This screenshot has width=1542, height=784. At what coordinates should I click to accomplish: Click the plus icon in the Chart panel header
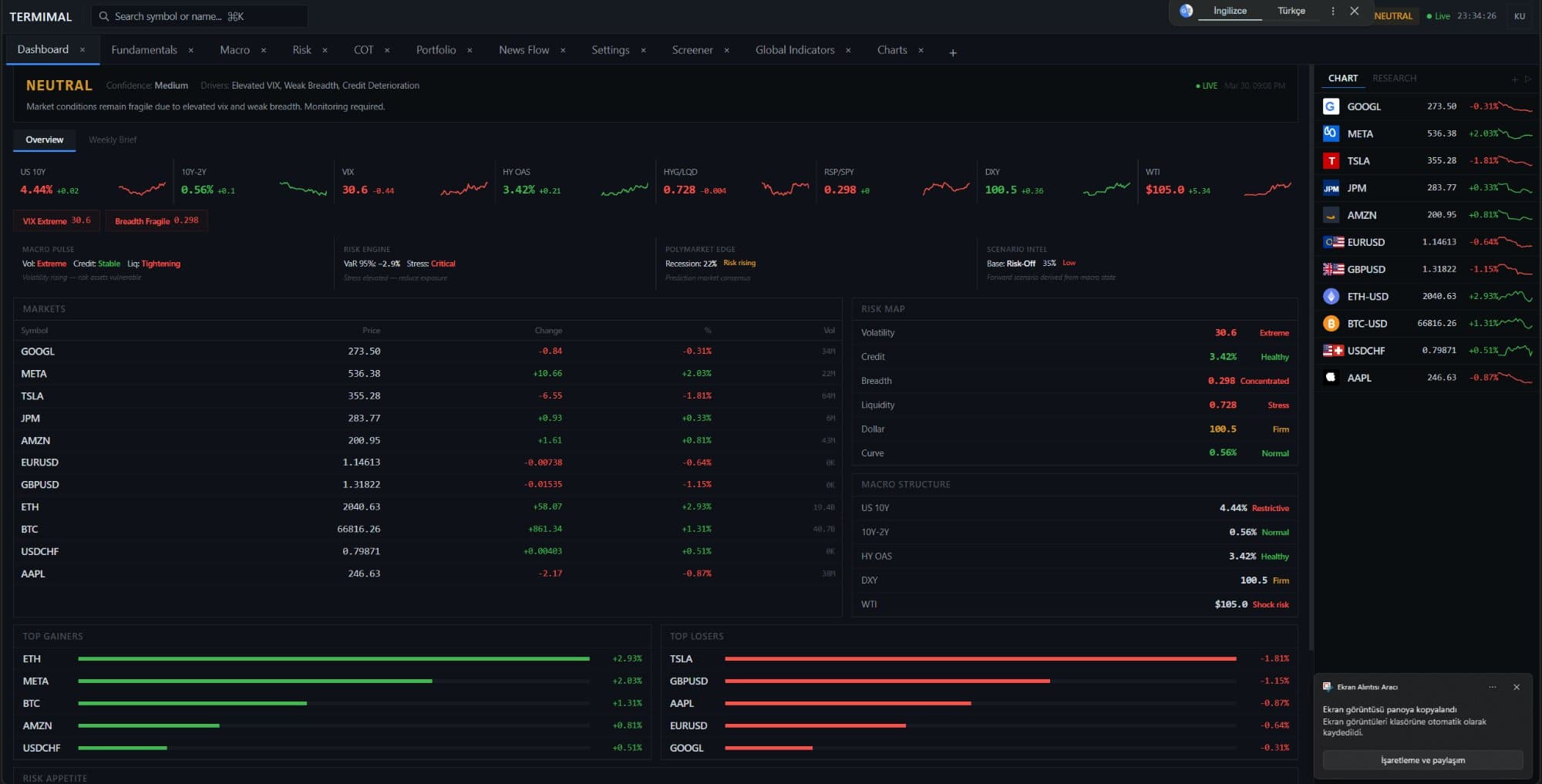[1513, 78]
